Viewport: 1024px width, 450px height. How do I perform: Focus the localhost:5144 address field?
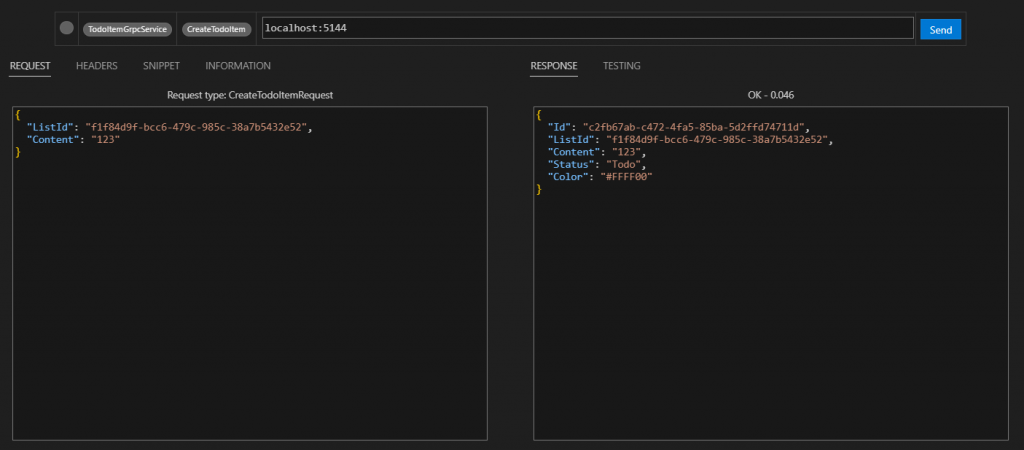tap(587, 29)
